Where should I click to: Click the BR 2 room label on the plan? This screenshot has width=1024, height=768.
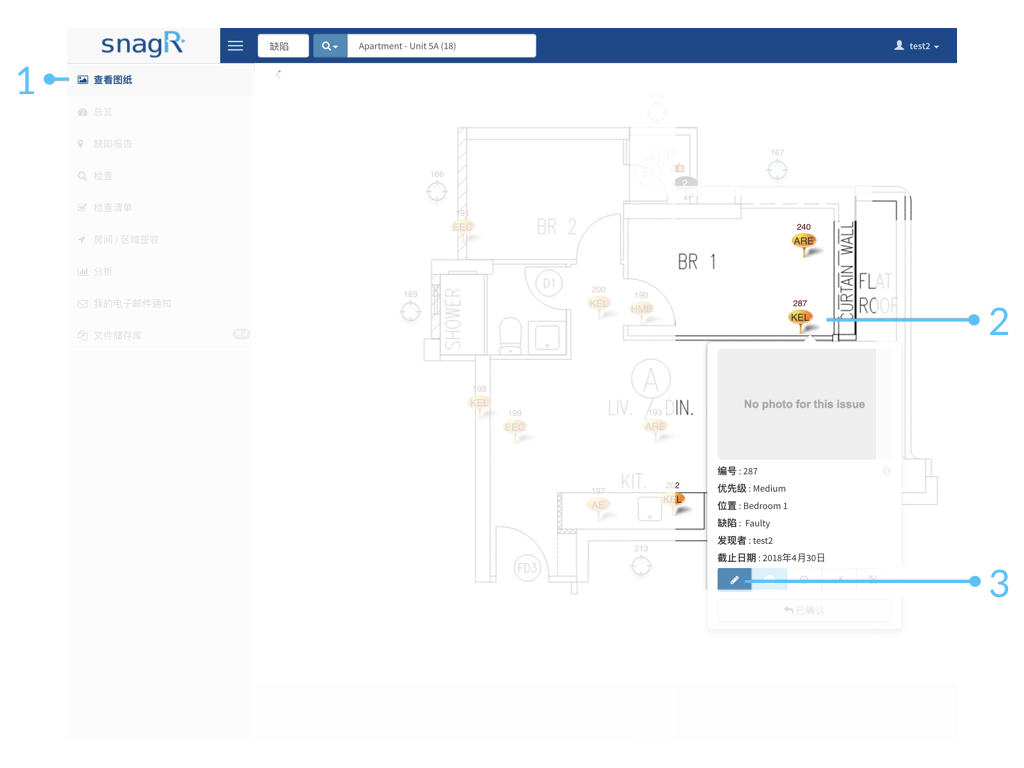(556, 227)
